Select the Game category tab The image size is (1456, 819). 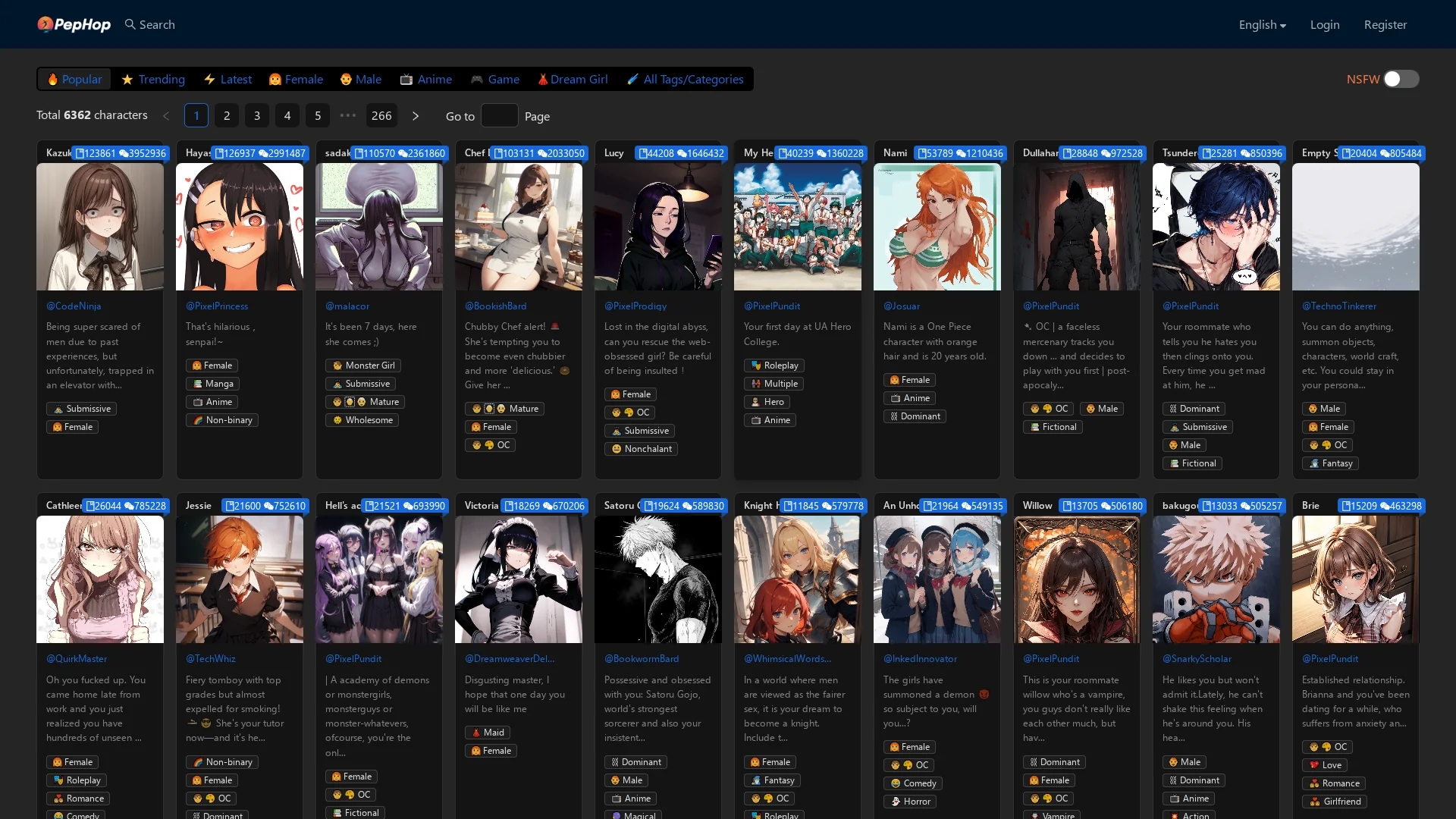coord(495,79)
